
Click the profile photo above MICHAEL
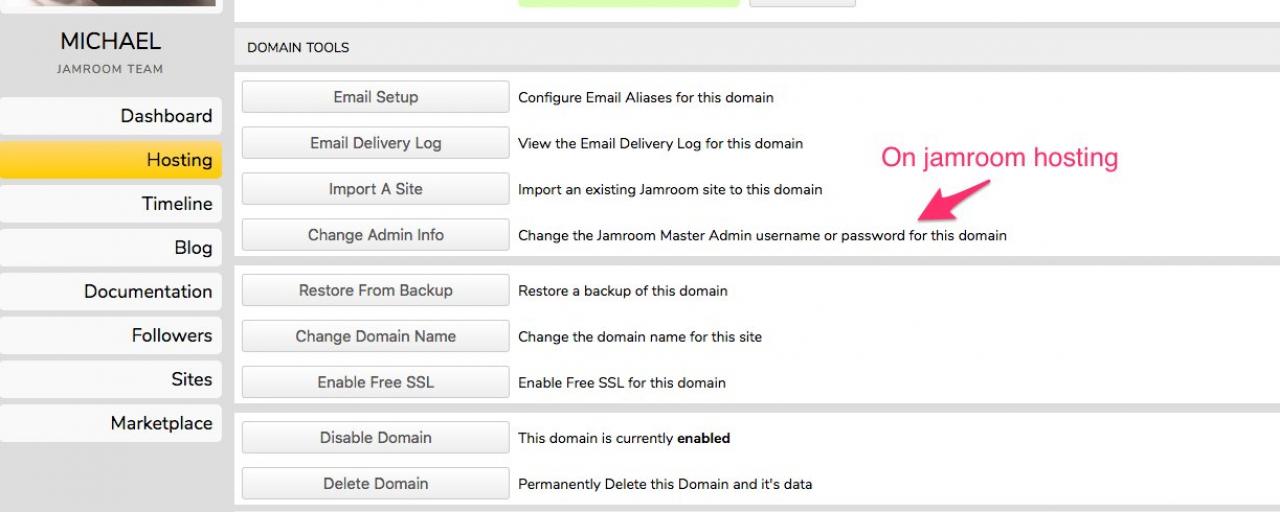[110, 3]
